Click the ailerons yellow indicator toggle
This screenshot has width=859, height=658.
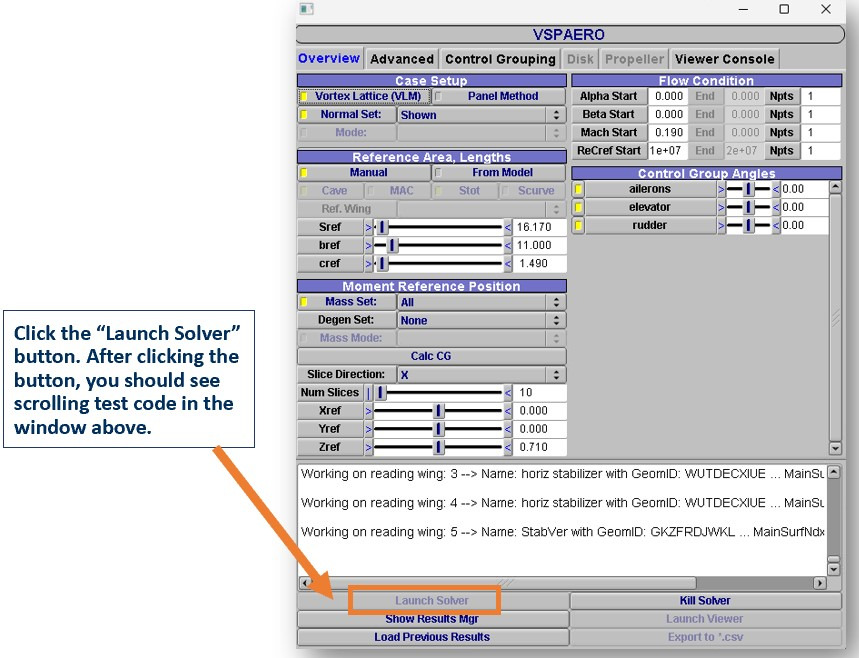[x=578, y=189]
